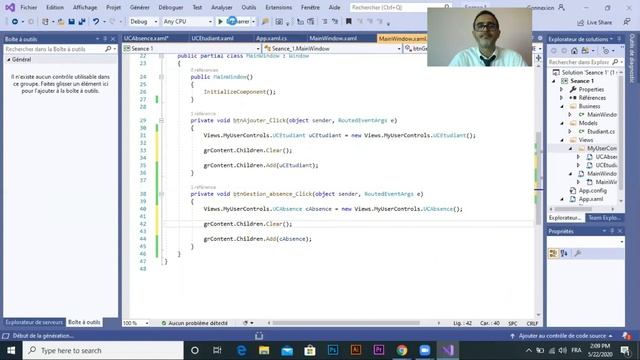640x360 pixels.
Task: Click the Open file toolbar icon
Action: coord(61,22)
